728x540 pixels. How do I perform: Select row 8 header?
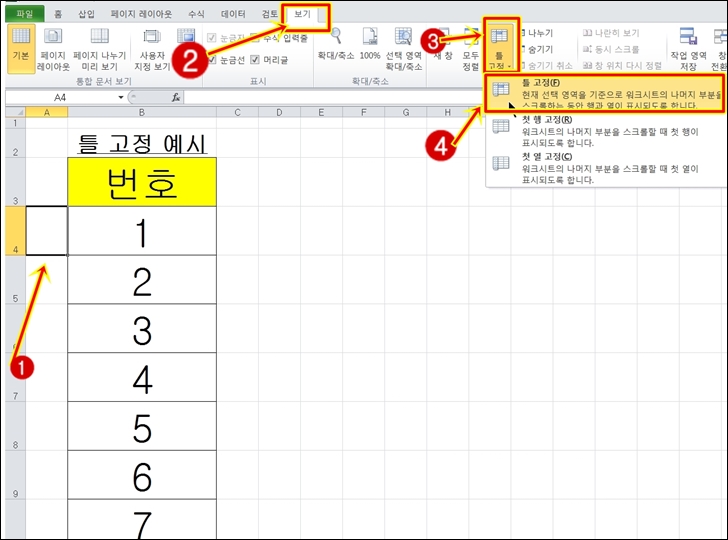(15, 426)
